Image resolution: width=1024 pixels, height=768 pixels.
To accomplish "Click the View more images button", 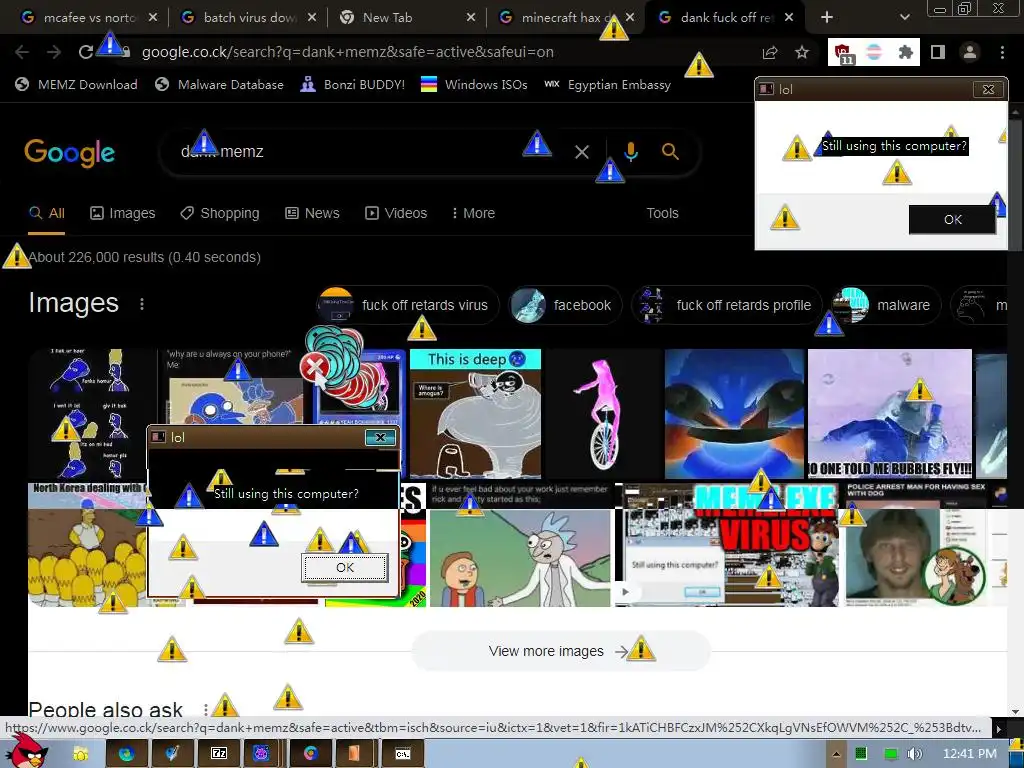I will click(x=560, y=651).
